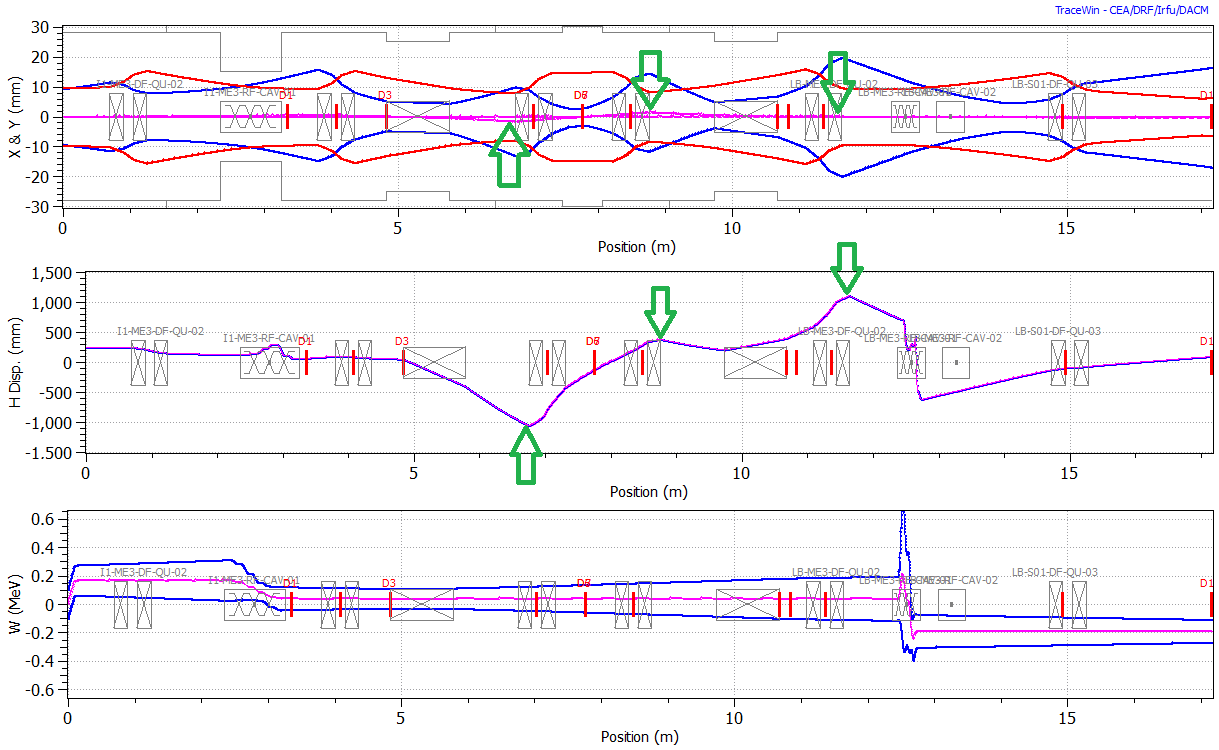Click red D3 diagnostic bar in W chart
The height and width of the screenshot is (750, 1219).
click(x=390, y=604)
